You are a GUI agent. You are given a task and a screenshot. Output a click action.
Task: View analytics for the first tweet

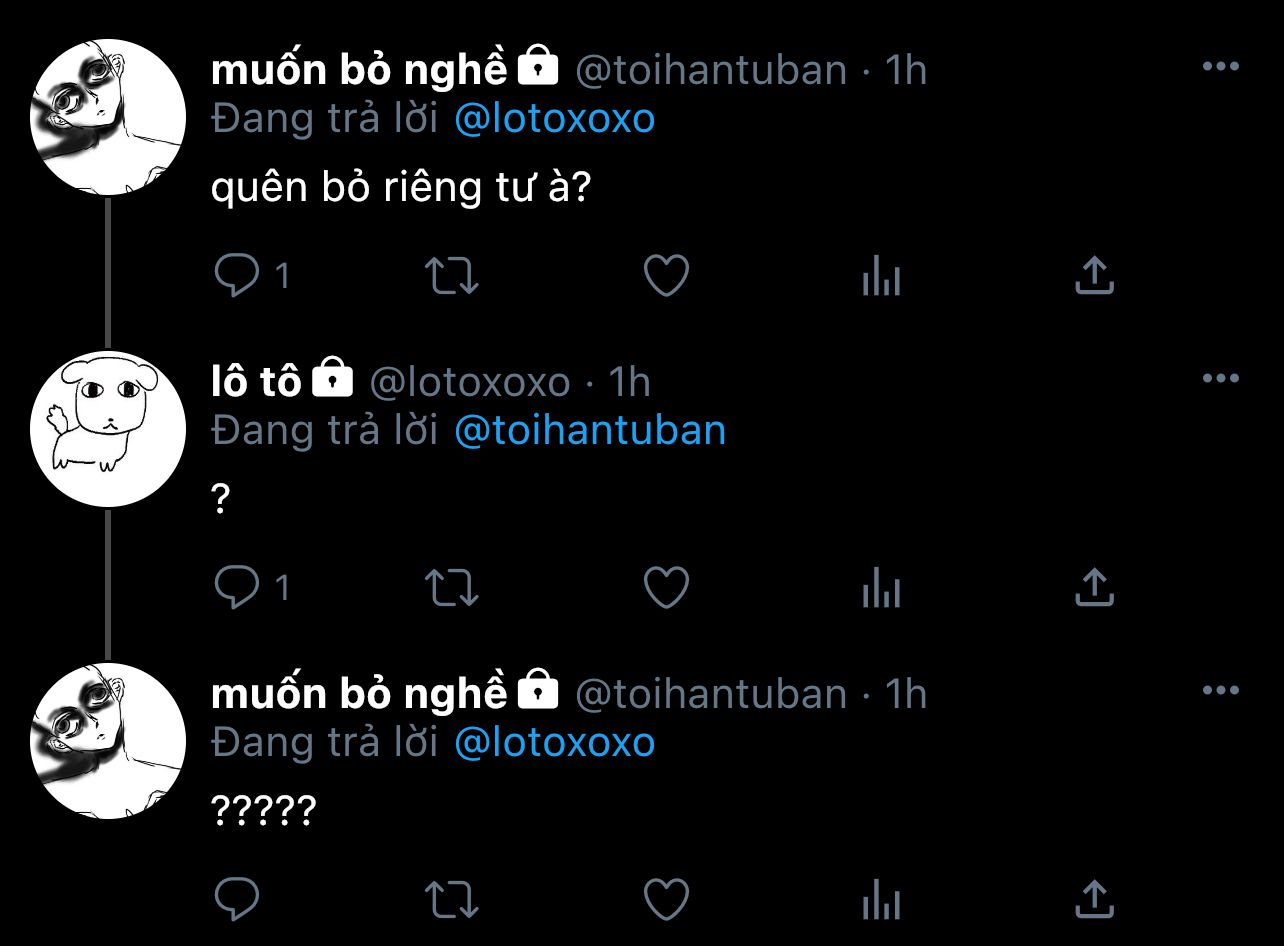click(881, 277)
